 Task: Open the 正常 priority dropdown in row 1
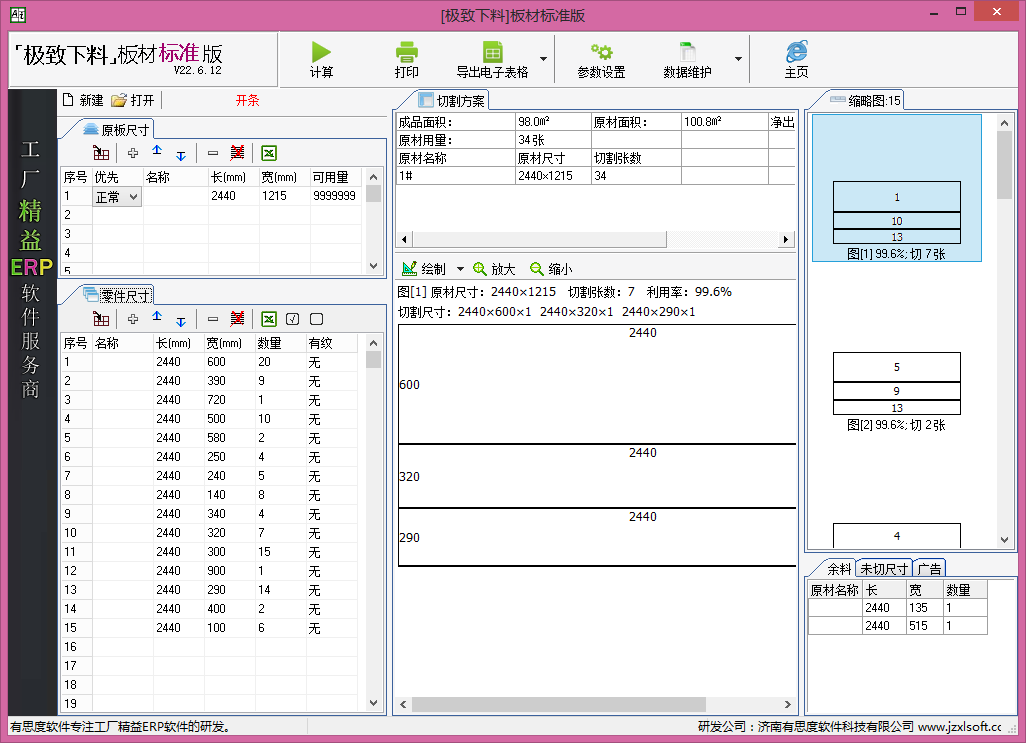tap(117, 197)
